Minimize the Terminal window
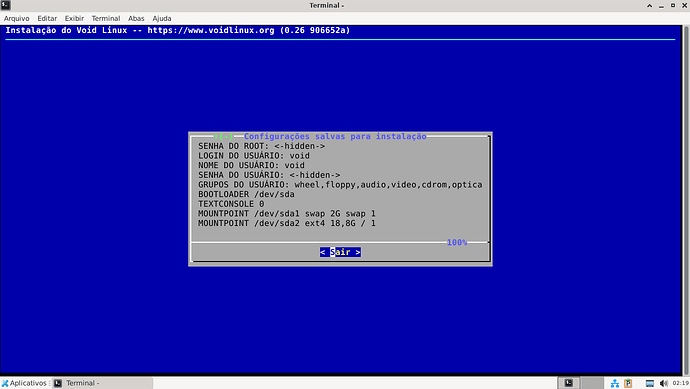The image size is (690, 389). [661, 5]
